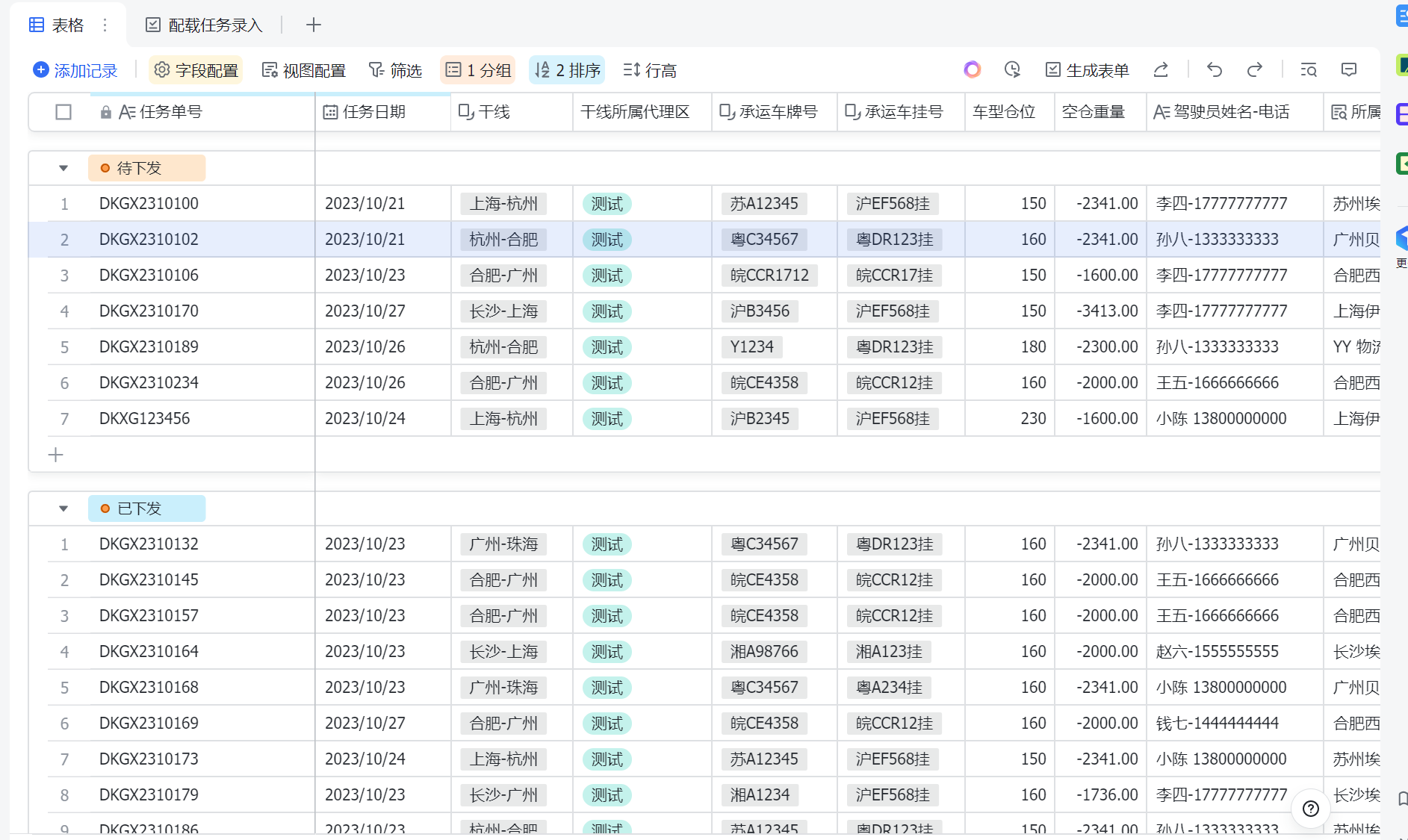Tick the select-all checkbox in header

[x=63, y=112]
